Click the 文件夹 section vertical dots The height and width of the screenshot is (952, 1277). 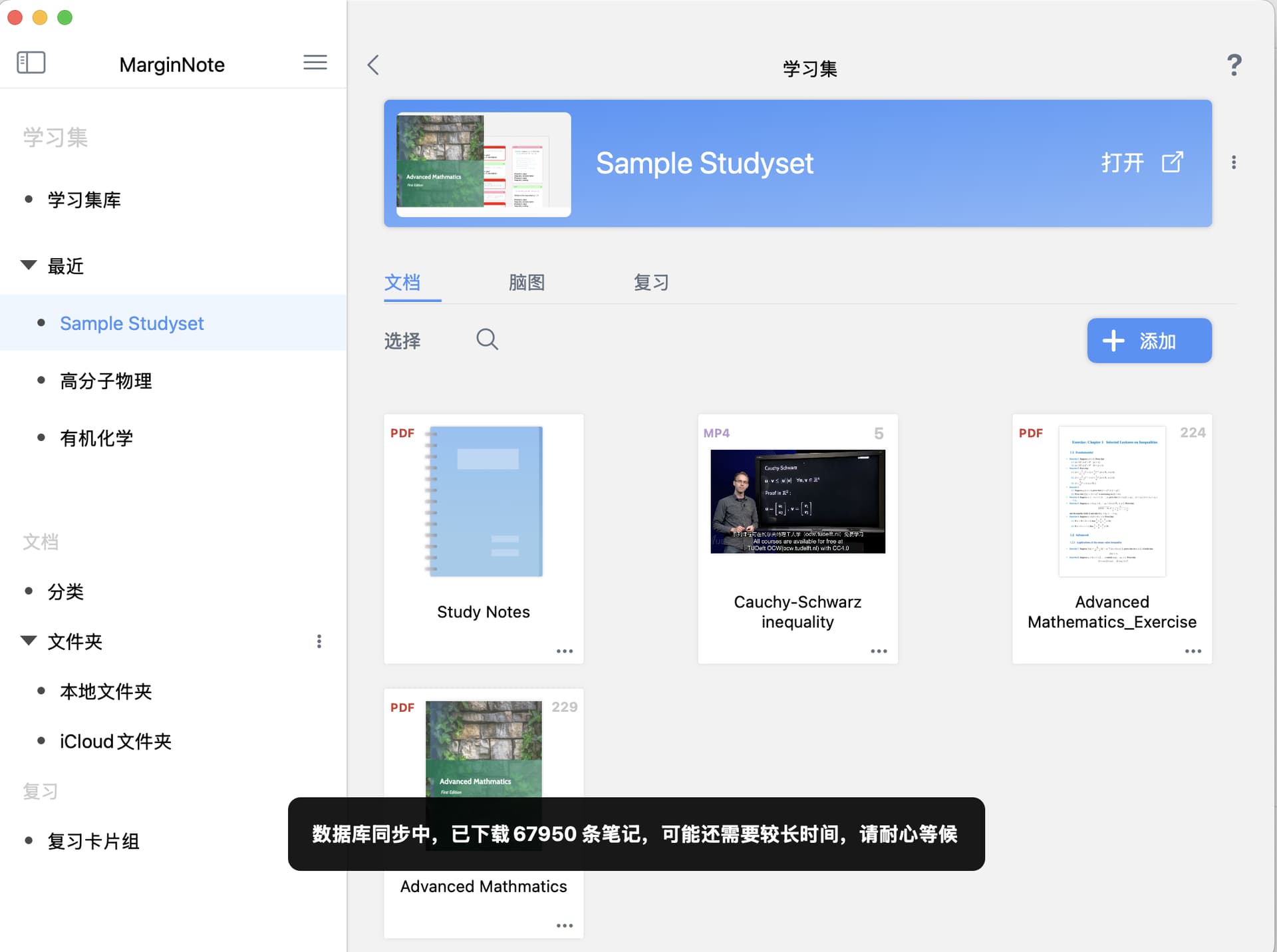319,641
